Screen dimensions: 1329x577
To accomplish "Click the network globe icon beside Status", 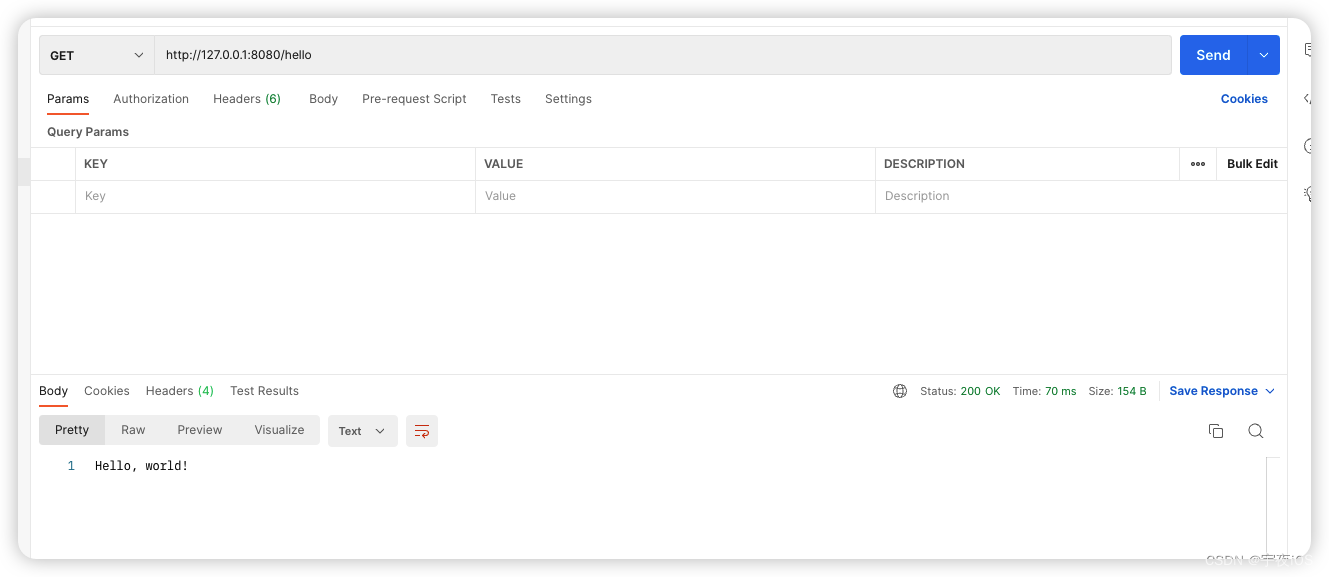I will [900, 391].
